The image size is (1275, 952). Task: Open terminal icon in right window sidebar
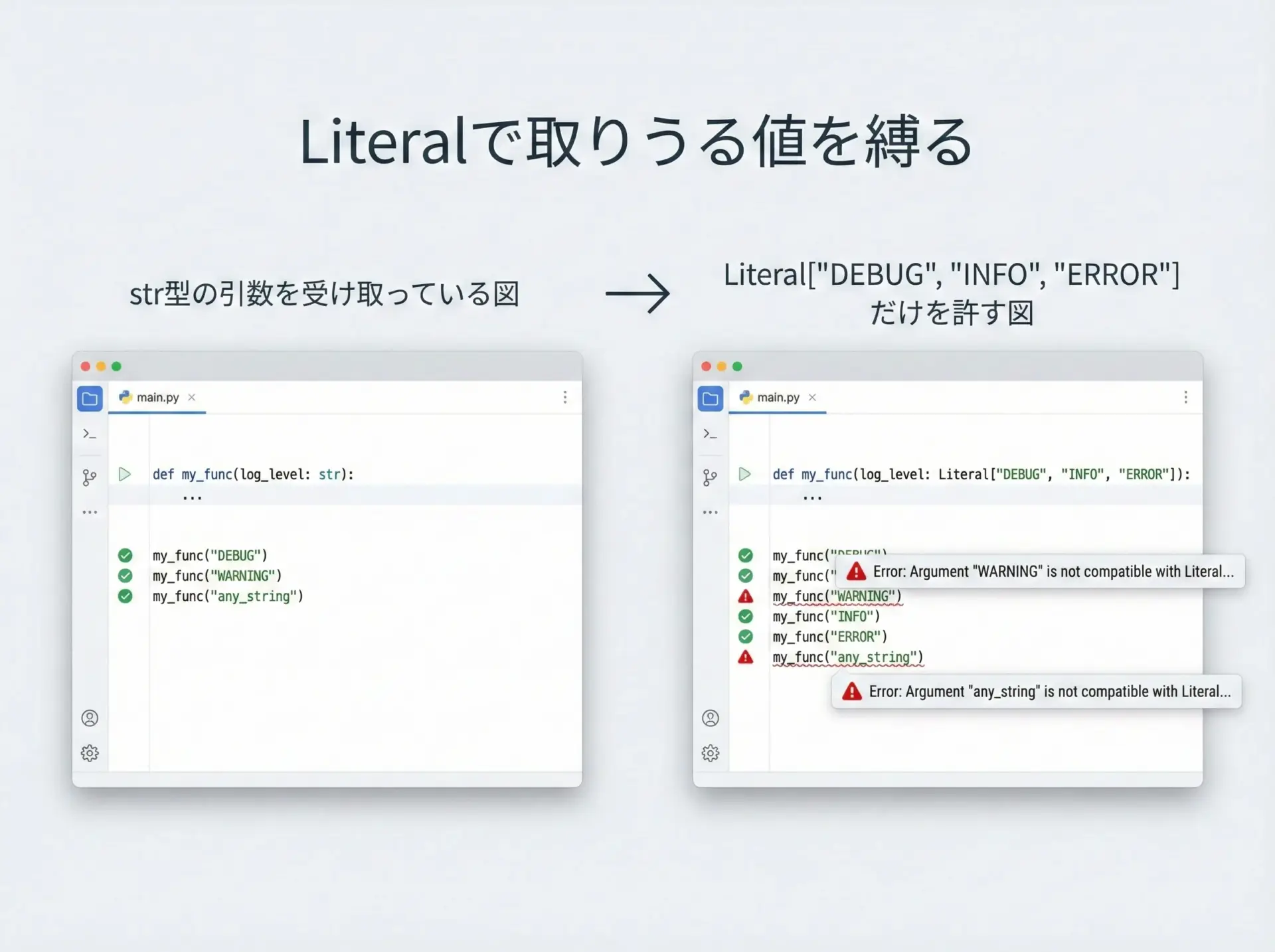click(x=711, y=434)
